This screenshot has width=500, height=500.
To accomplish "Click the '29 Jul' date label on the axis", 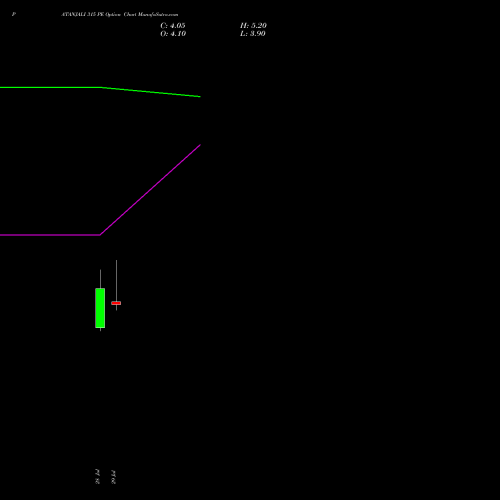I will pos(113,477).
